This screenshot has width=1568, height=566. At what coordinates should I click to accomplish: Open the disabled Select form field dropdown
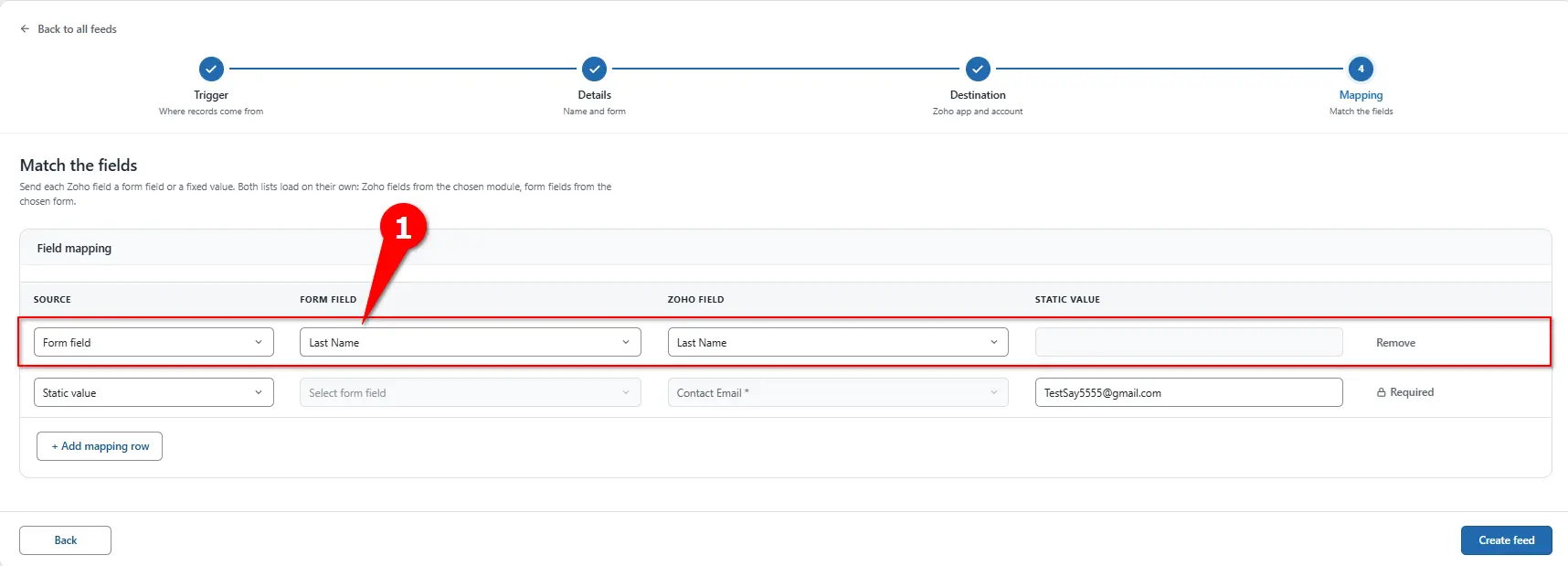tap(471, 392)
